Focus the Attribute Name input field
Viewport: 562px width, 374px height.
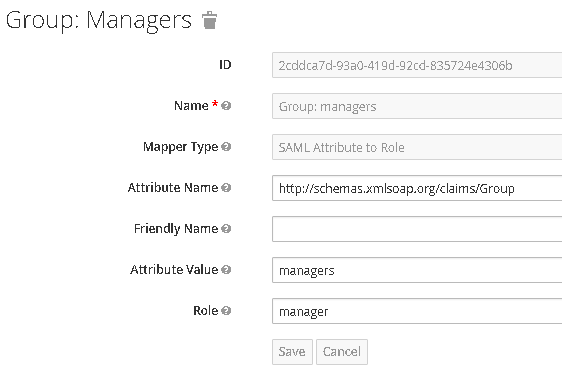click(417, 188)
